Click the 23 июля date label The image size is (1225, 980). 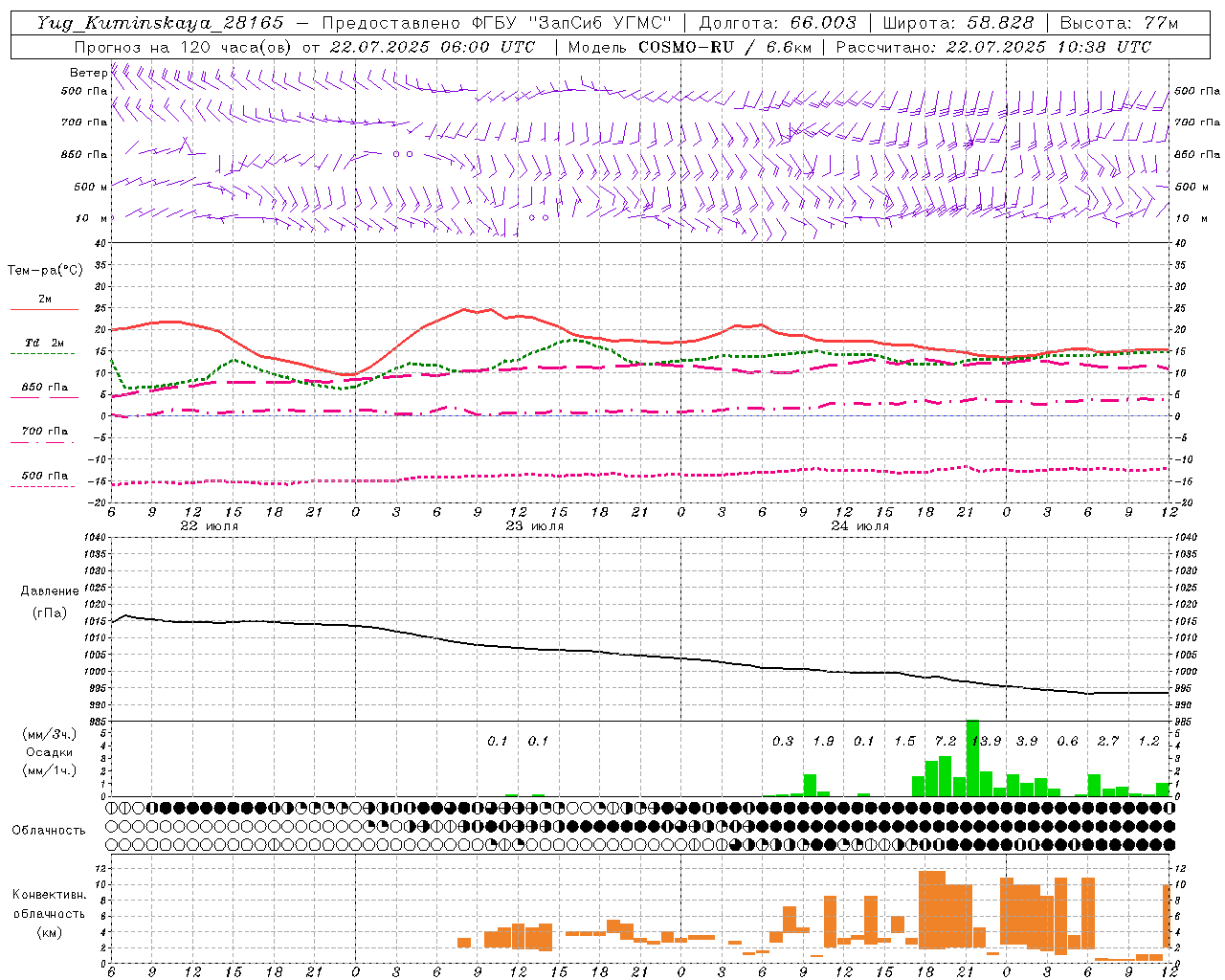click(x=534, y=526)
